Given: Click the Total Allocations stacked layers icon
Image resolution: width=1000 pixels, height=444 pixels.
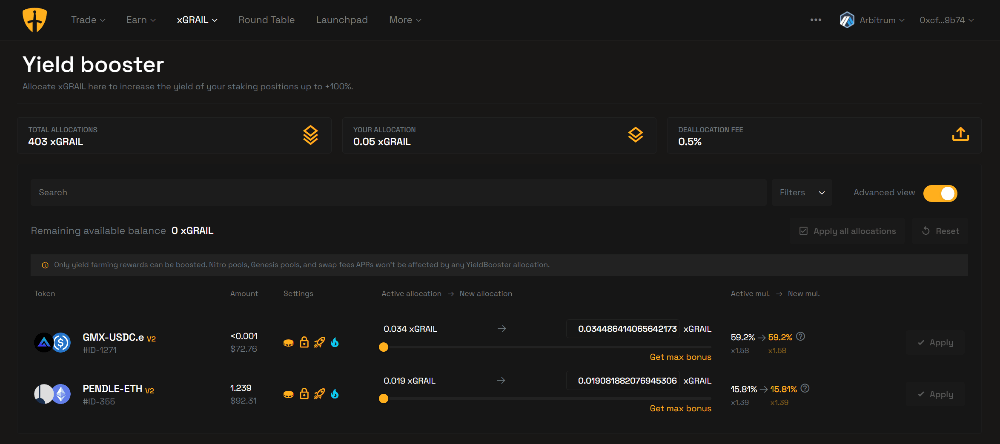Looking at the screenshot, I should [310, 135].
